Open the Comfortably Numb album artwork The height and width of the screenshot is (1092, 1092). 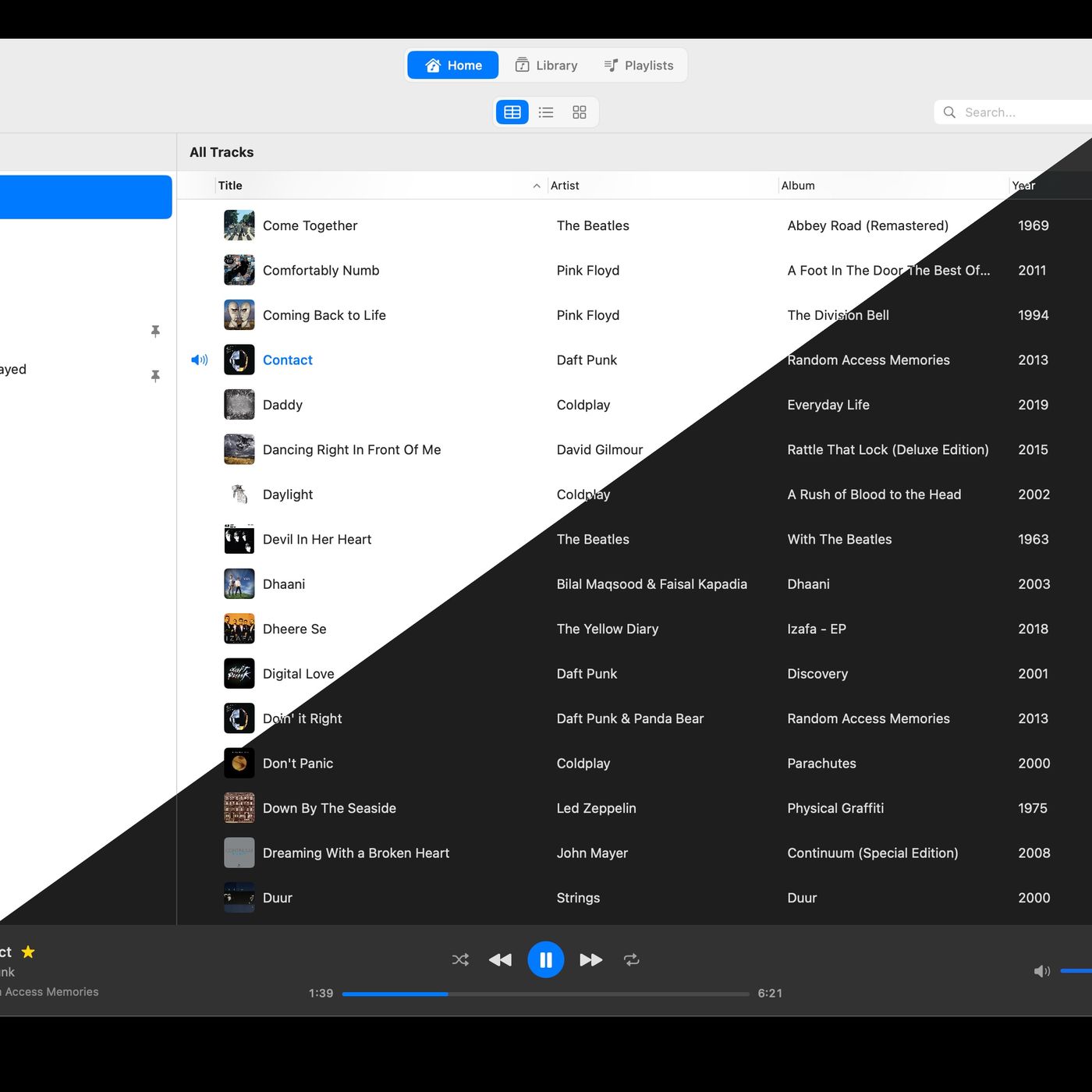point(239,270)
